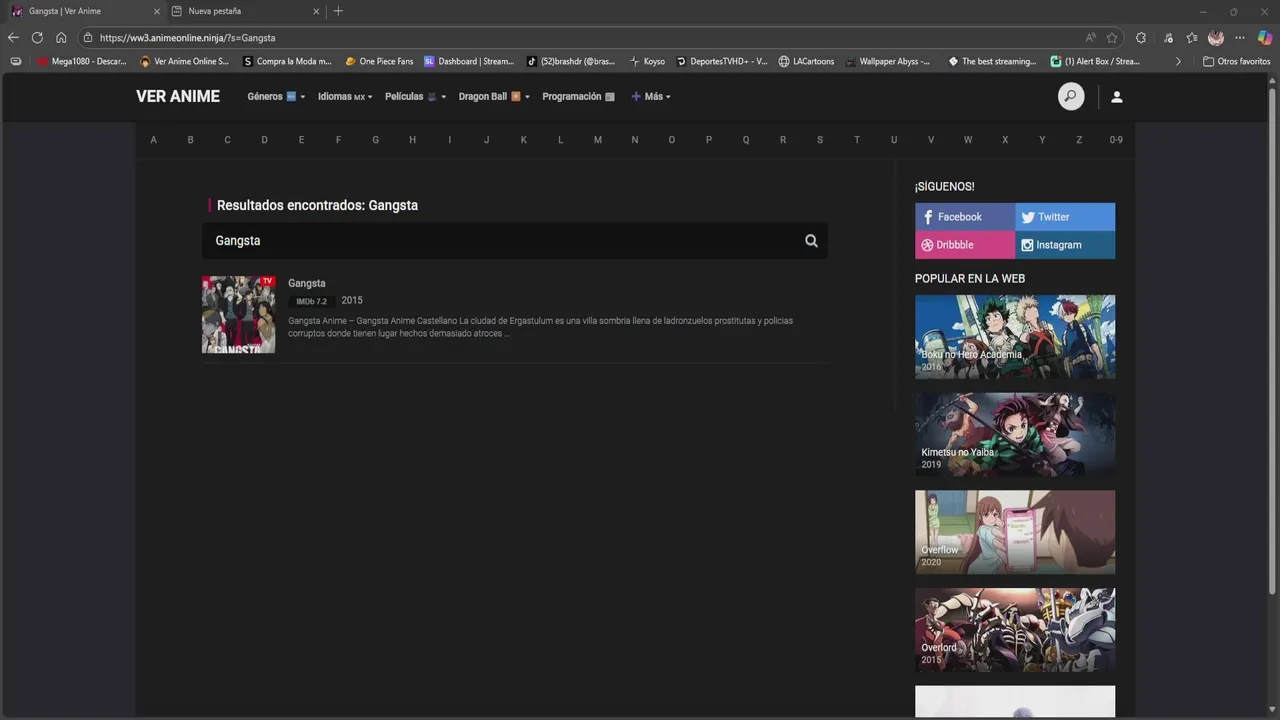The width and height of the screenshot is (1280, 720).
Task: Open the browser profile avatar
Action: (1216, 38)
